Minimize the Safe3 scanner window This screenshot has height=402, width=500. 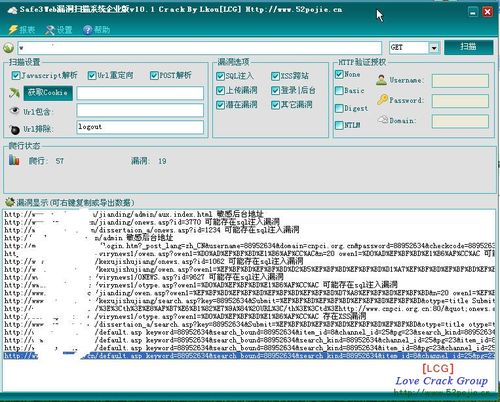(x=473, y=12)
